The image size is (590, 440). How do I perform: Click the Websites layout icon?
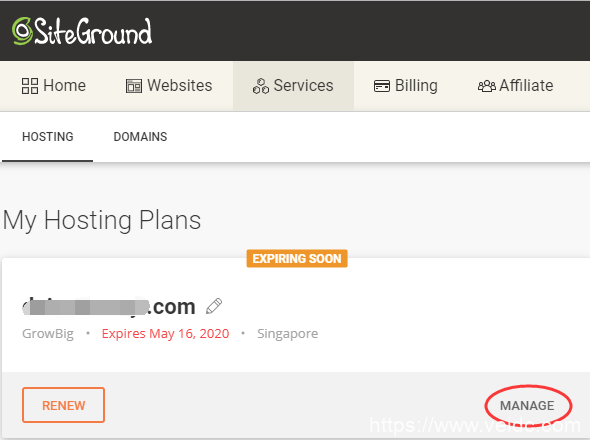point(134,86)
